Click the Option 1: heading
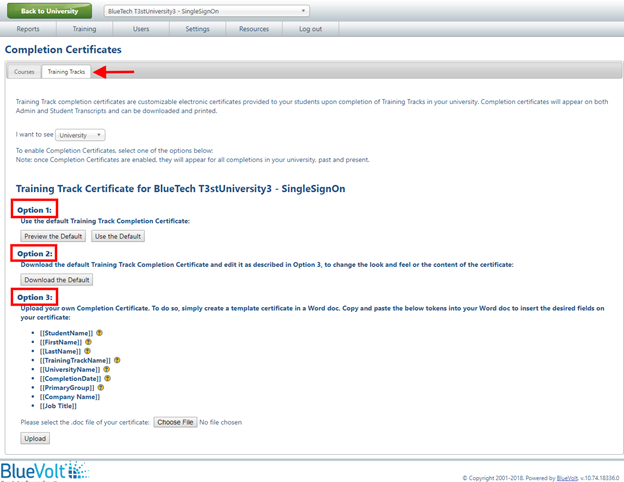 pos(34,210)
